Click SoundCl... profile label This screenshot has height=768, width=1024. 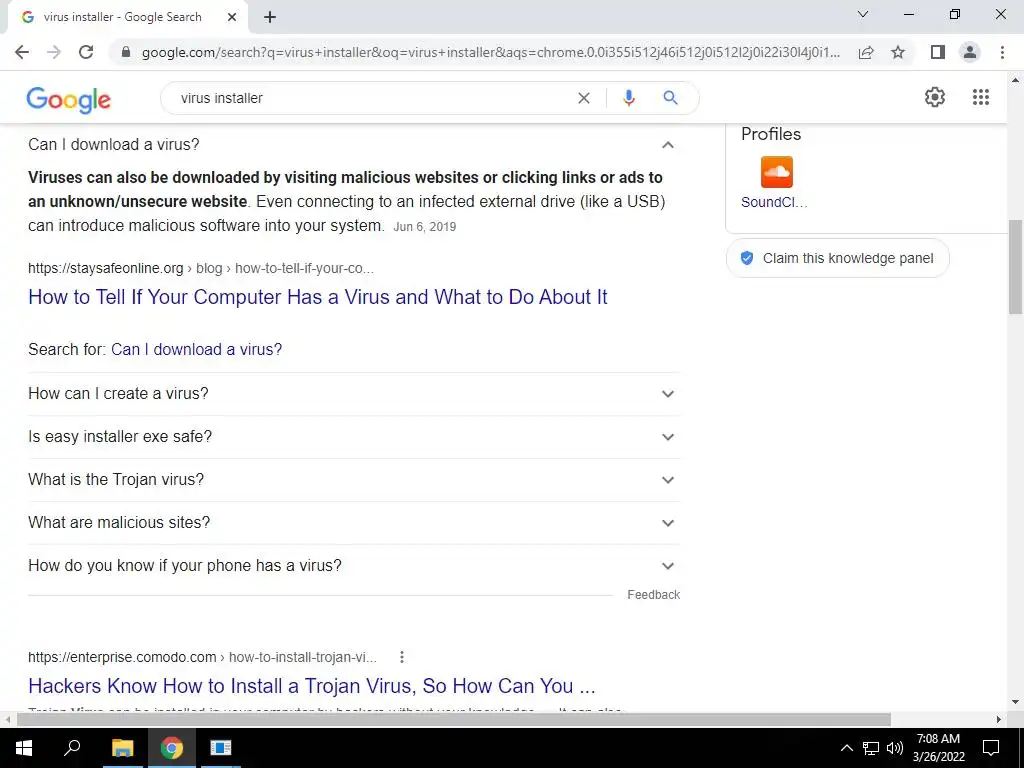click(775, 202)
